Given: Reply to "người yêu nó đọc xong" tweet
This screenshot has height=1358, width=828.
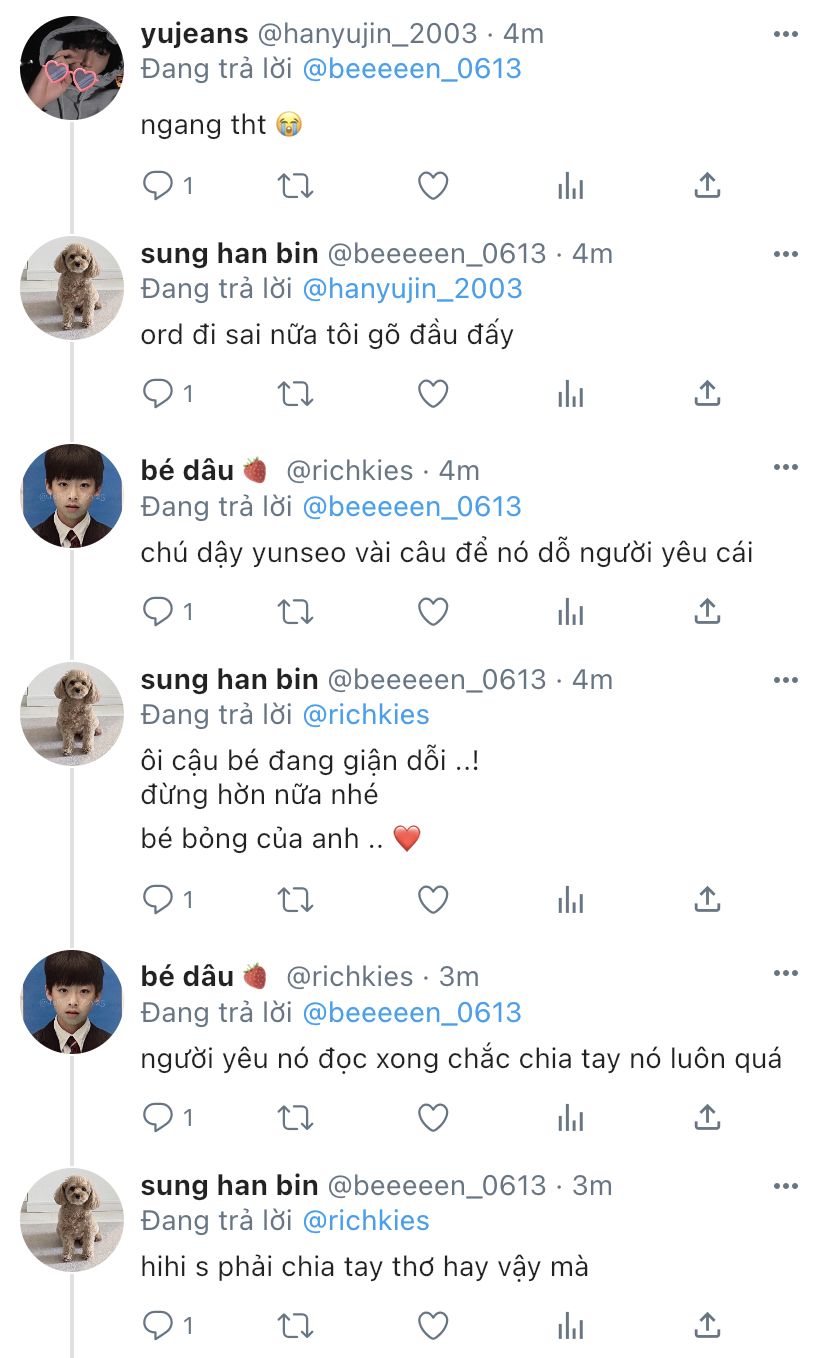Looking at the screenshot, I should tap(159, 1116).
